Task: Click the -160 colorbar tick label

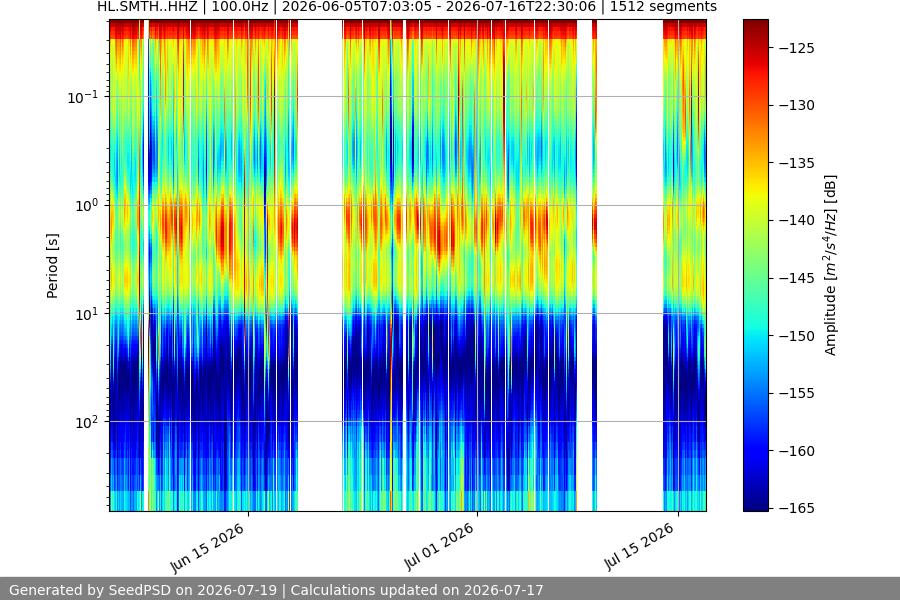Action: (x=797, y=451)
